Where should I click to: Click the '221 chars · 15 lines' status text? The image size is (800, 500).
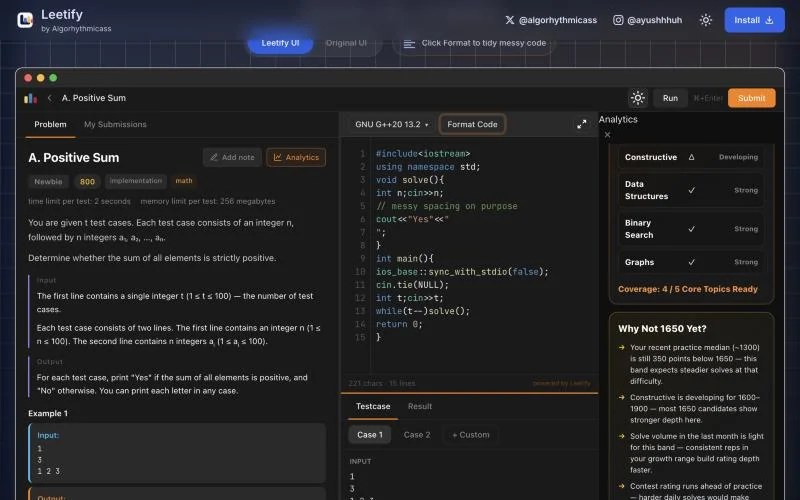(382, 383)
